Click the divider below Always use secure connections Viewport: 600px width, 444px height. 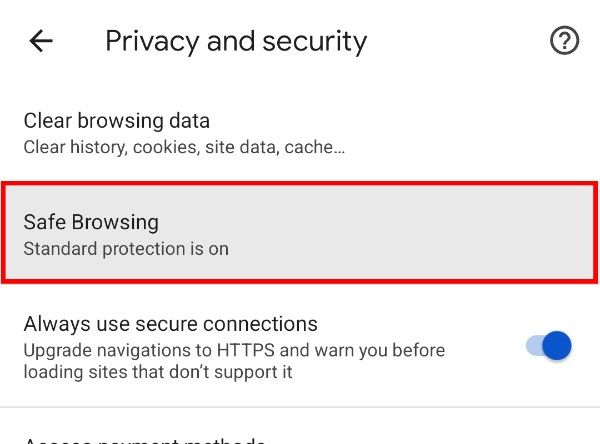coord(300,407)
